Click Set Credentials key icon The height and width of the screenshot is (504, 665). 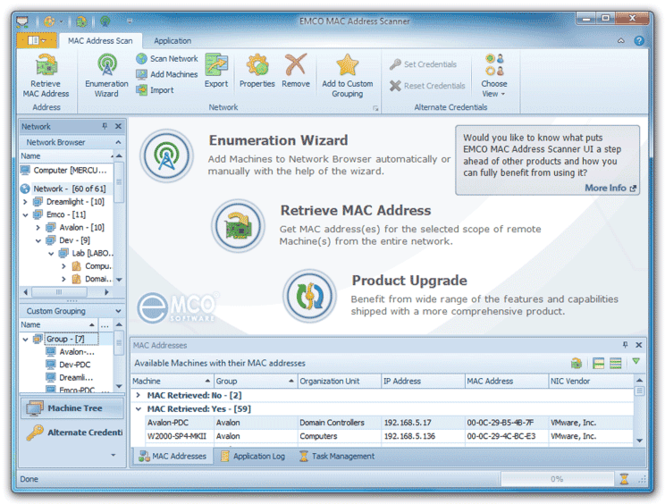pos(395,64)
